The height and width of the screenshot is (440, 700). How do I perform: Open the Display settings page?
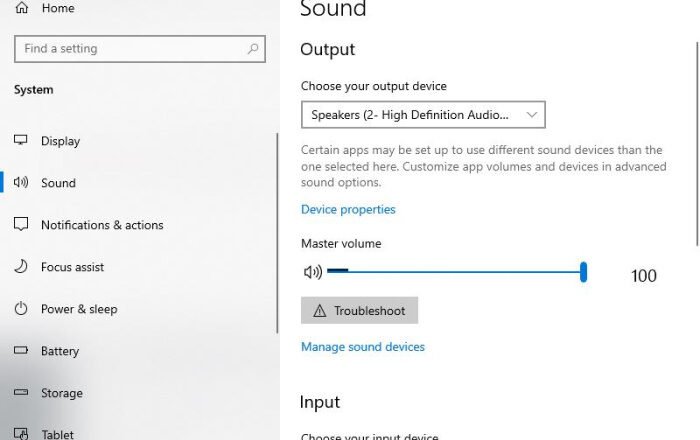point(60,141)
